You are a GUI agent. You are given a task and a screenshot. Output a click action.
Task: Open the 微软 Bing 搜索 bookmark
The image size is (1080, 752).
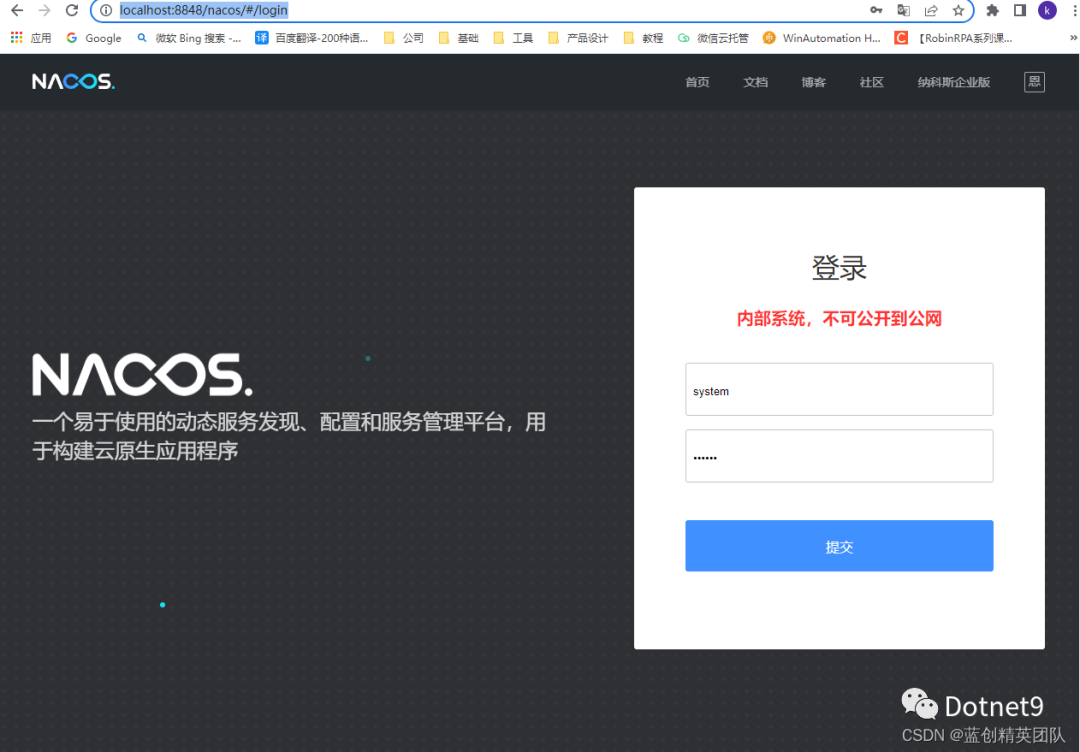click(189, 38)
